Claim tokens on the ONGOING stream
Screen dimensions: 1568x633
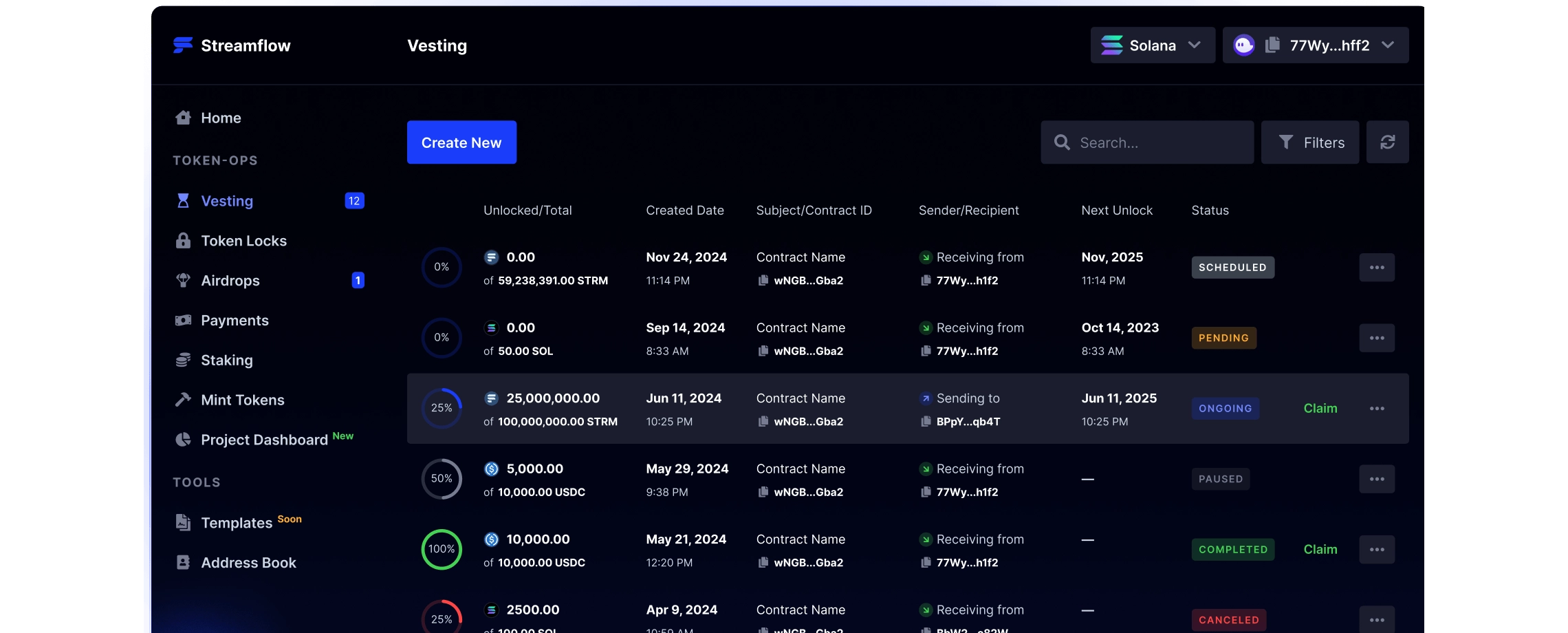coord(1320,408)
